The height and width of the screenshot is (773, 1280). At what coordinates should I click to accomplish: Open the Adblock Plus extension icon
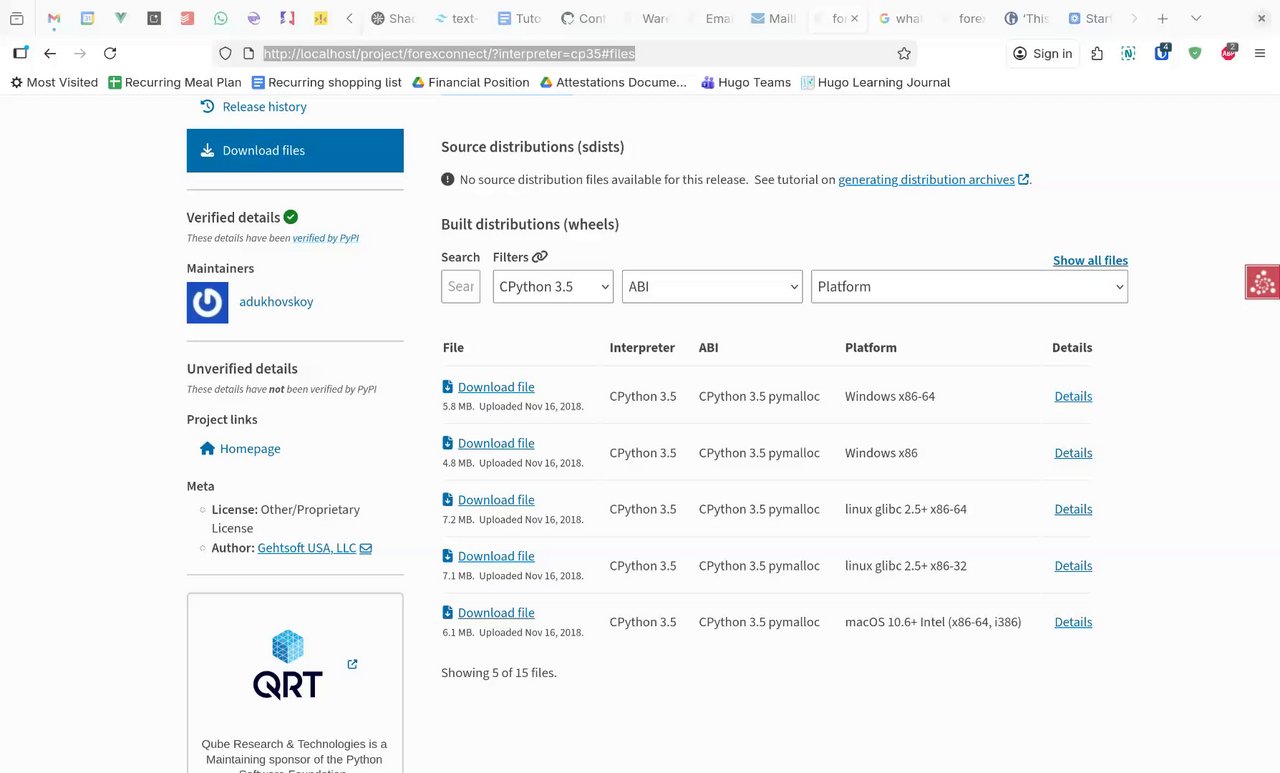[1229, 54]
